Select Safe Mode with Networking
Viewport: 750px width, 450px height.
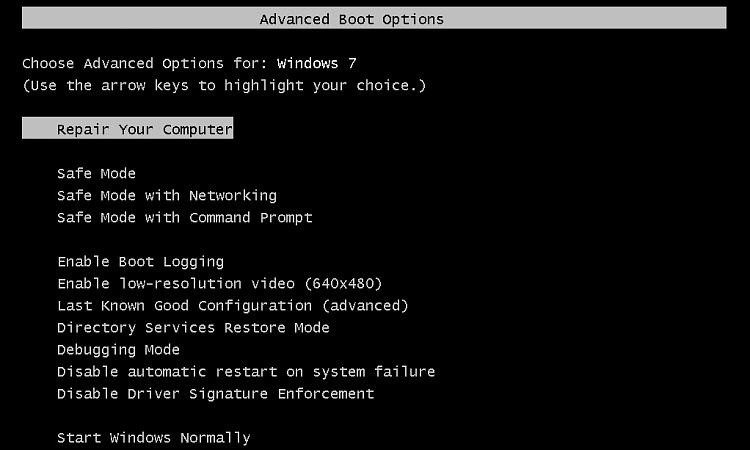pos(166,195)
